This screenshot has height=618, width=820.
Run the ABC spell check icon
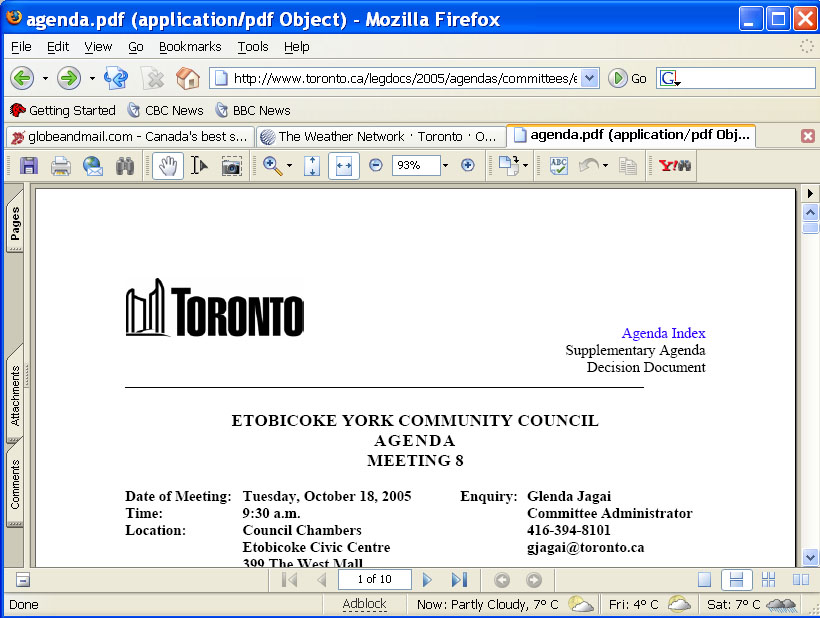[559, 166]
